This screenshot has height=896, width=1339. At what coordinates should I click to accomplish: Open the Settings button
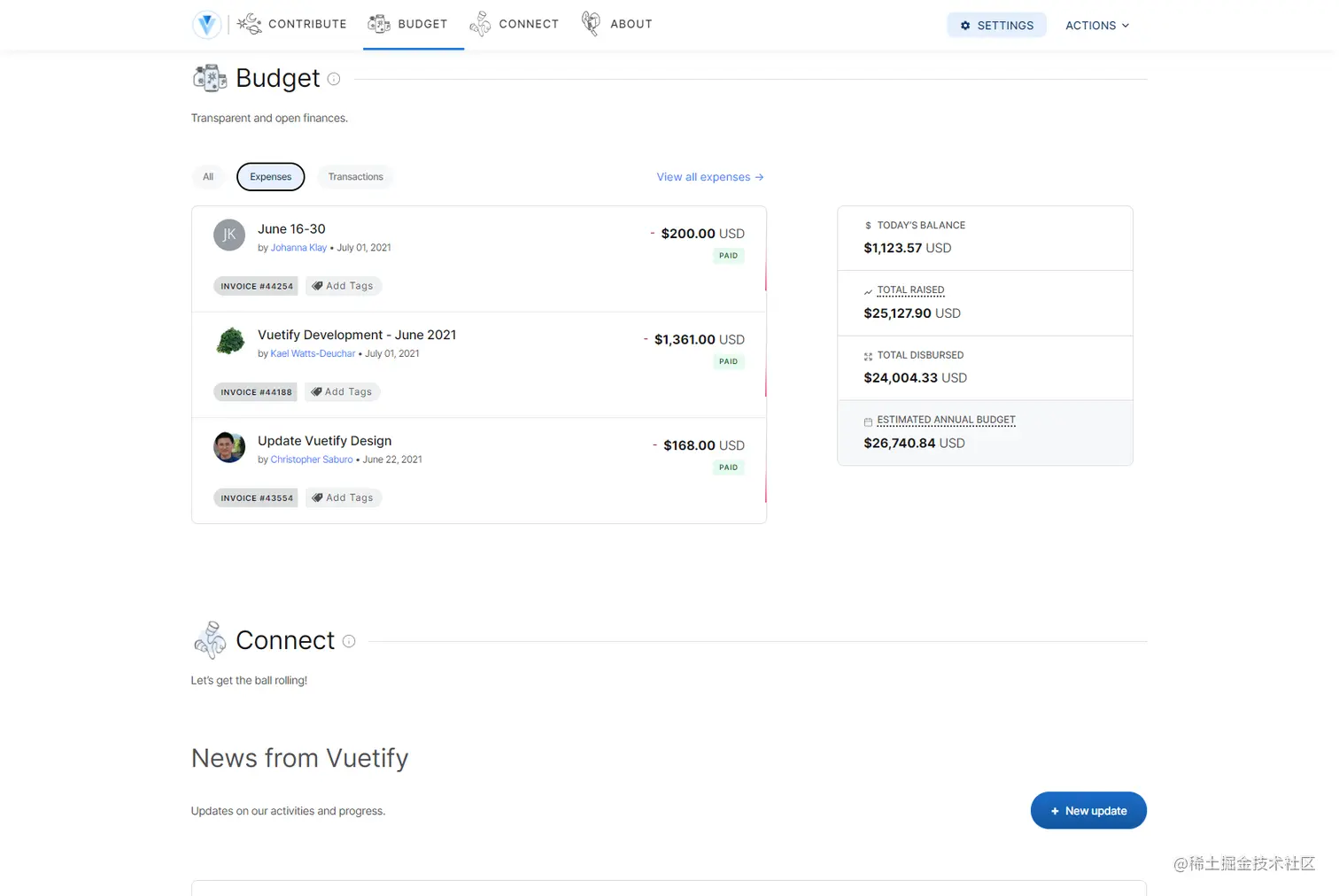pos(997,26)
